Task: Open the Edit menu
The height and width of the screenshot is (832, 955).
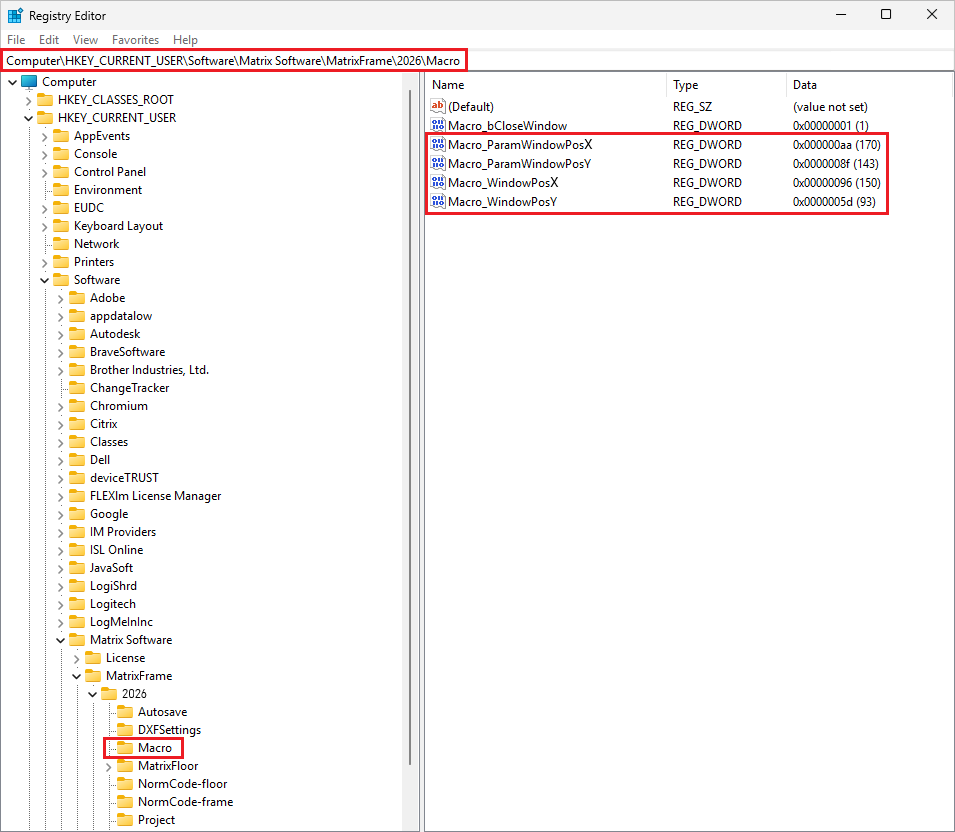Action: [x=49, y=40]
